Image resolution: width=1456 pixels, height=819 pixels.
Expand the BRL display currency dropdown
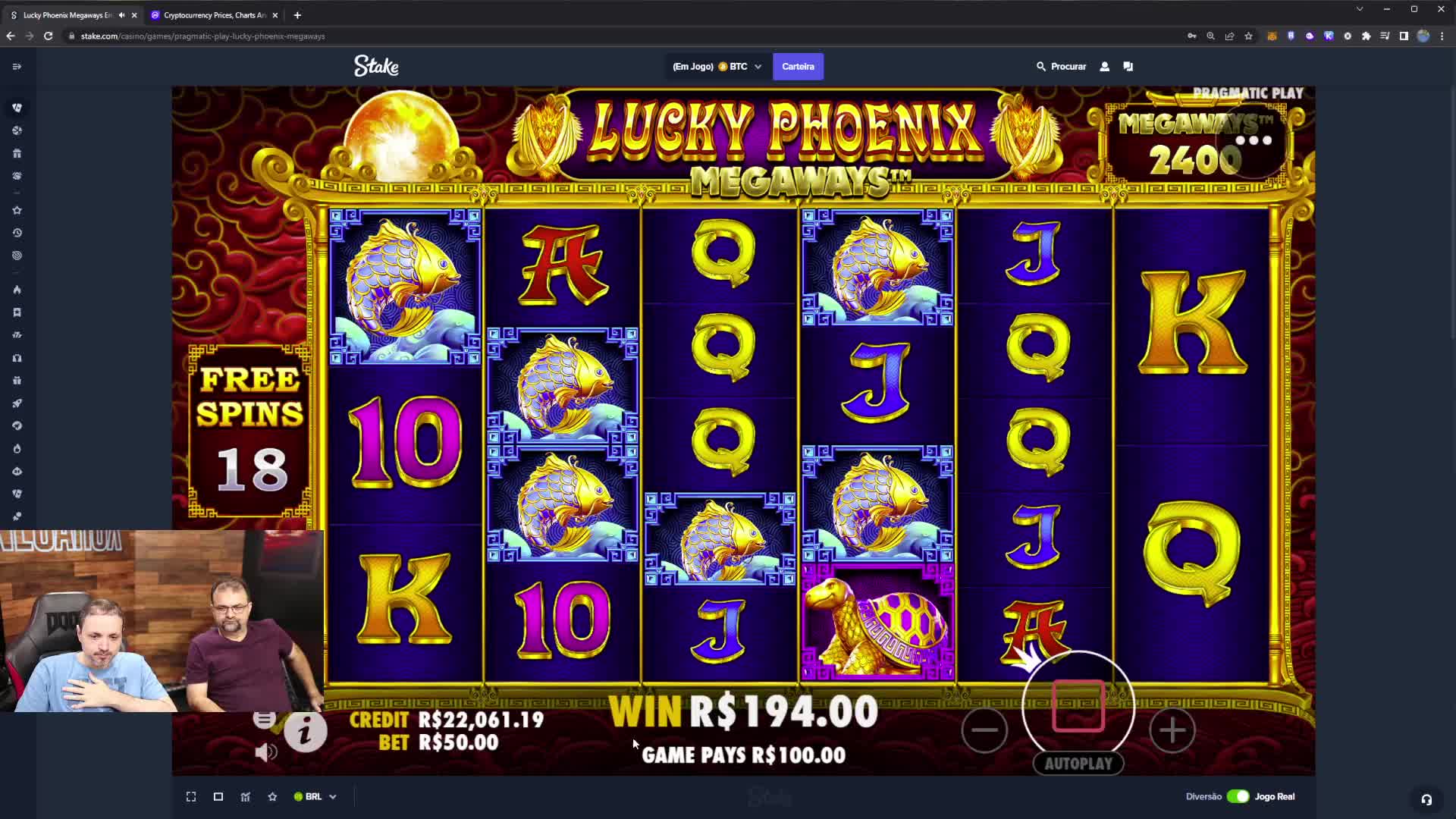pyautogui.click(x=315, y=796)
